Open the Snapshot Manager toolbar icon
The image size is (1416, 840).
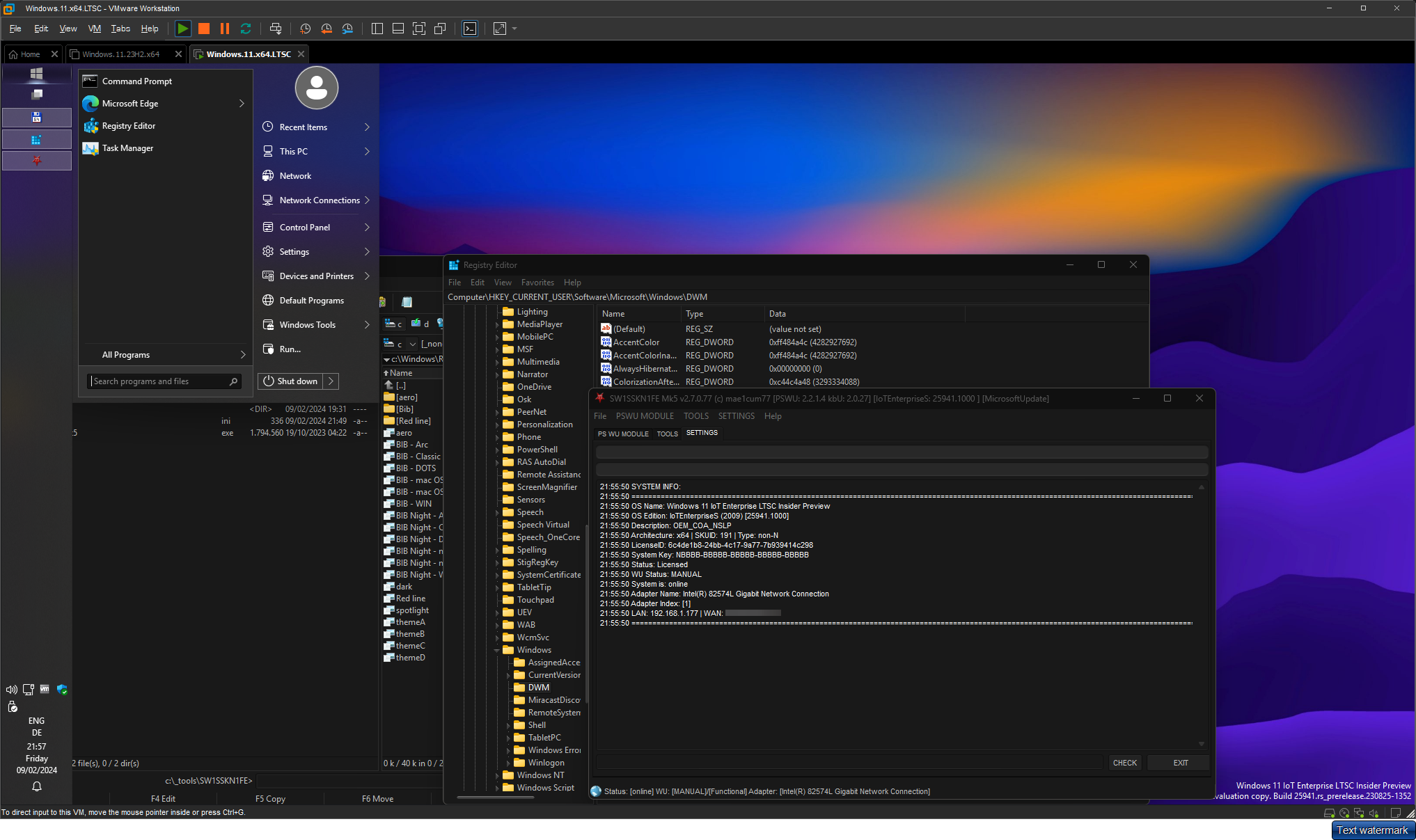(x=347, y=29)
